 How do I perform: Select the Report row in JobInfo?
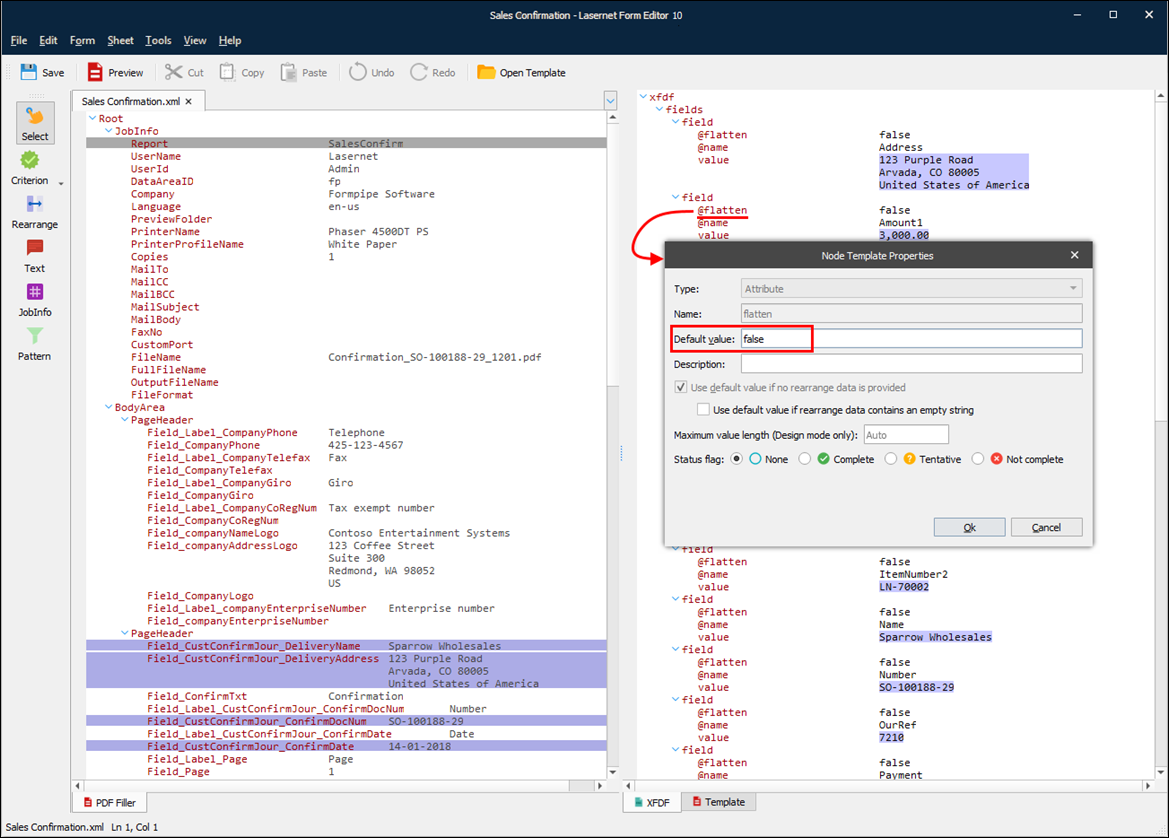[346, 144]
